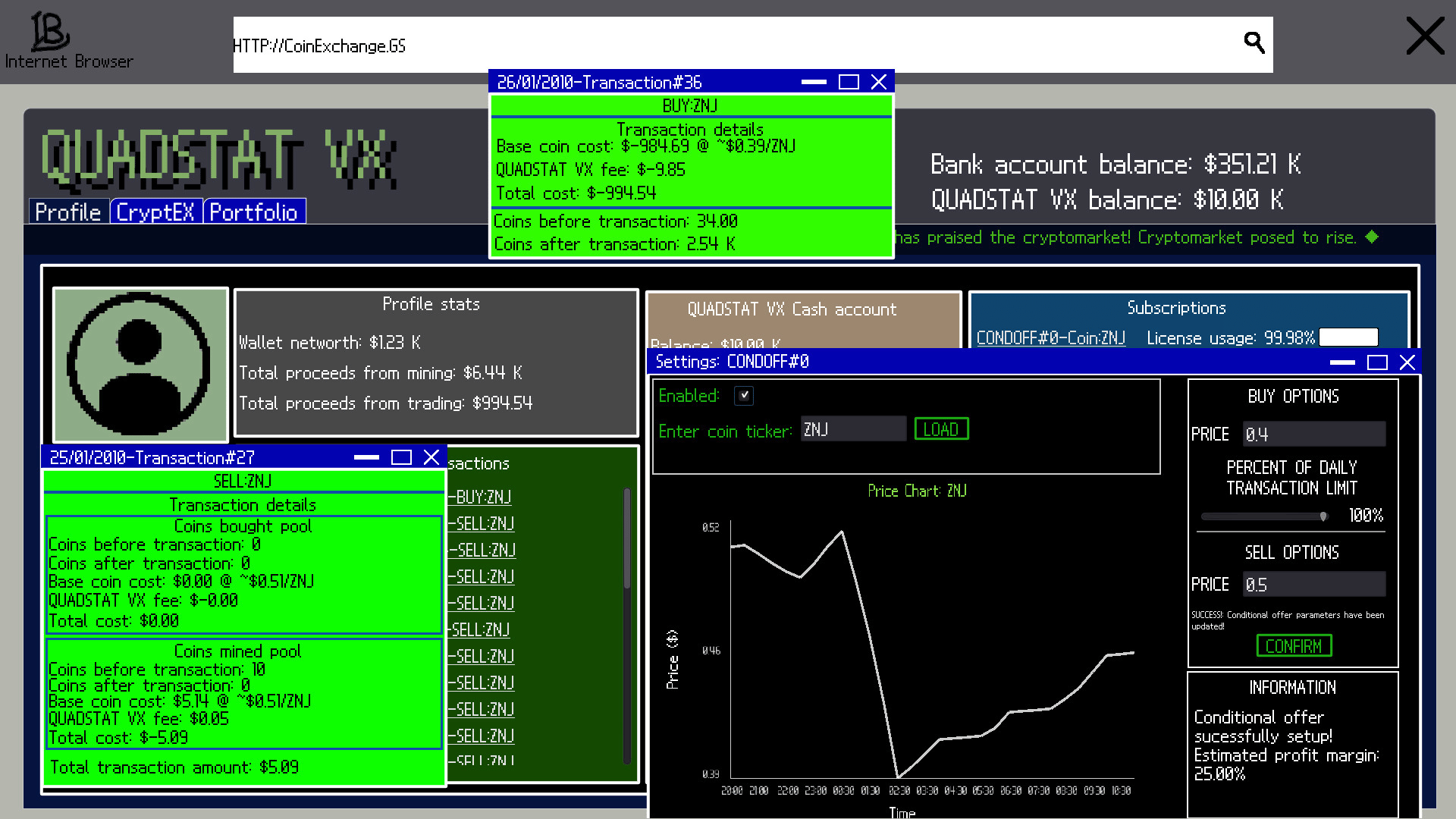Image resolution: width=1456 pixels, height=819 pixels.
Task: Close the Settings CONDOFF#0 window
Action: click(x=1407, y=362)
